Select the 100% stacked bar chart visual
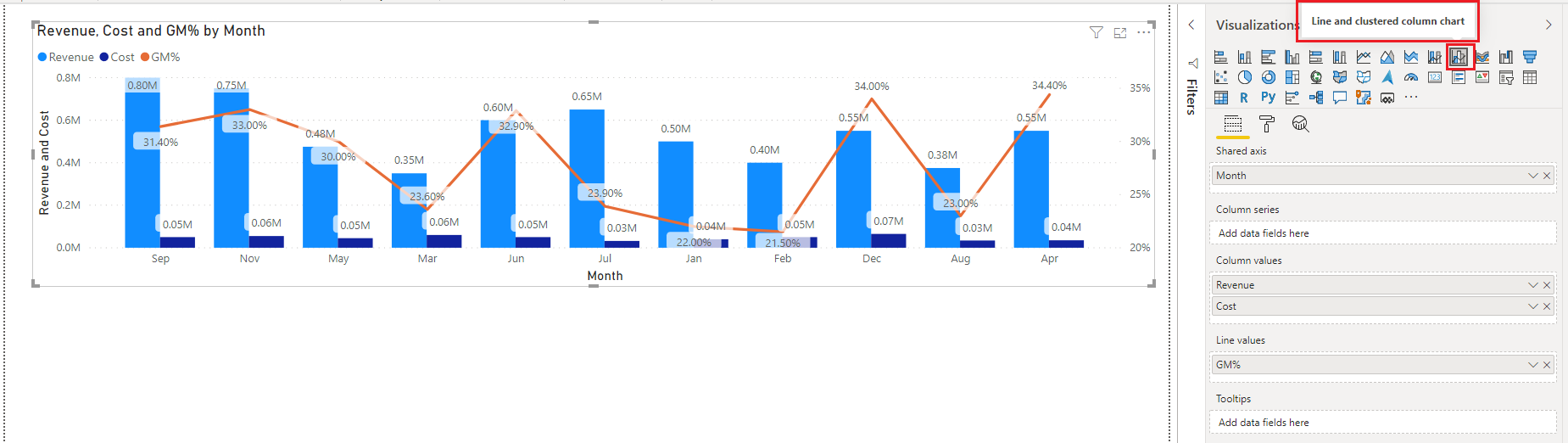This screenshot has height=443, width=1568. pyautogui.click(x=1315, y=57)
